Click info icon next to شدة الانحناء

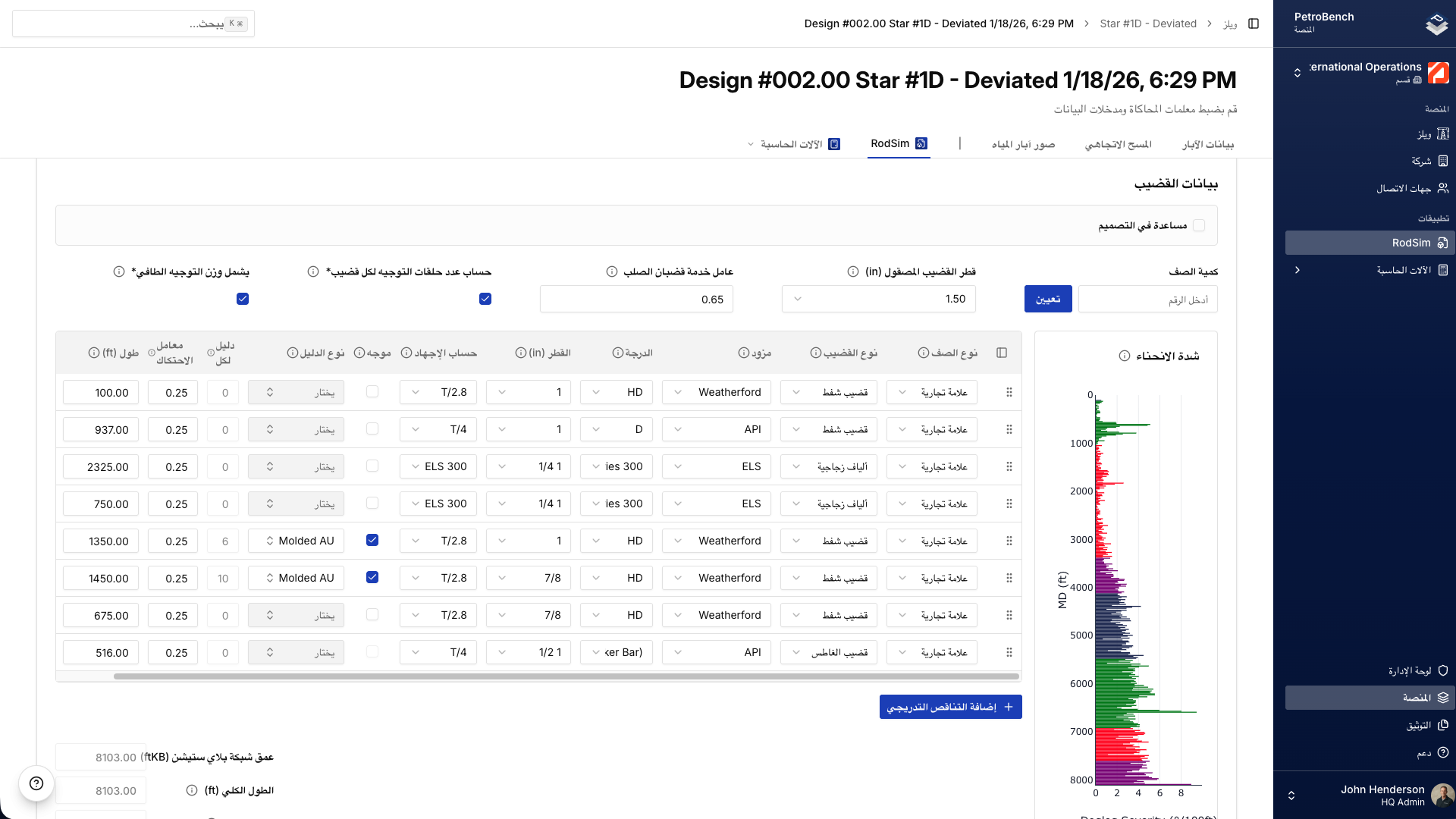[1125, 356]
